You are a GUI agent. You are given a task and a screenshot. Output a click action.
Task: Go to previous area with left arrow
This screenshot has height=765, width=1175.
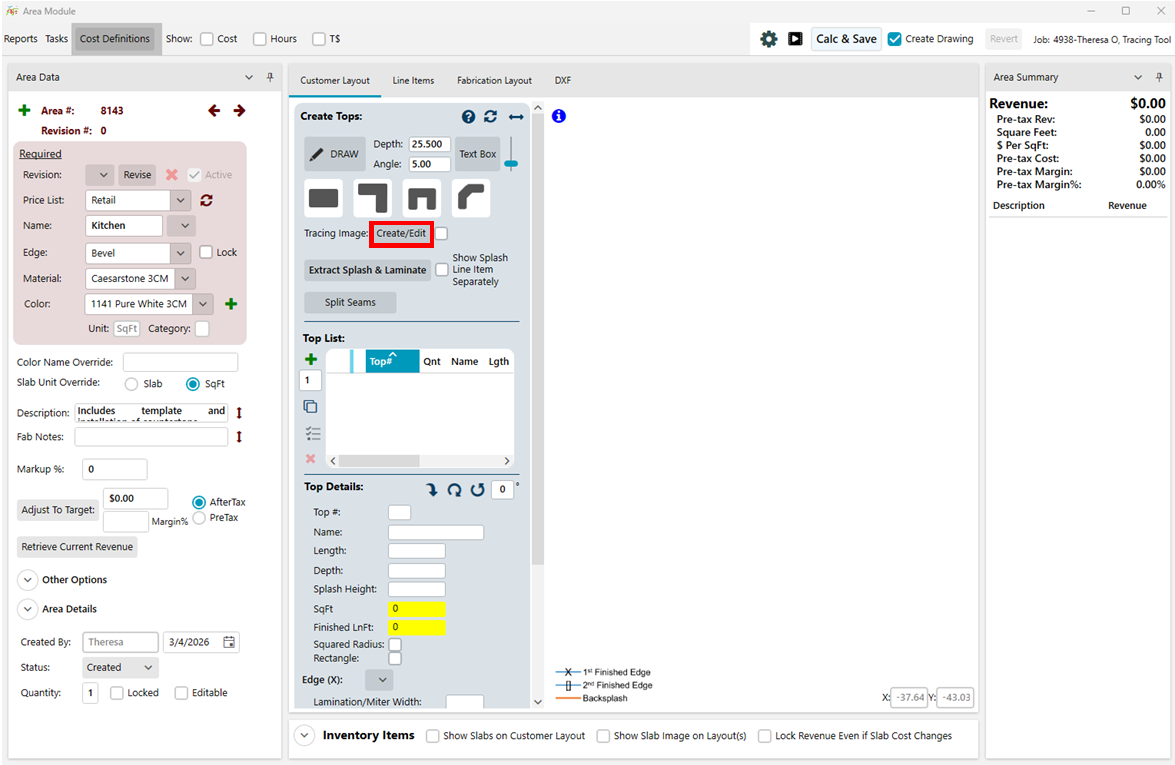214,111
